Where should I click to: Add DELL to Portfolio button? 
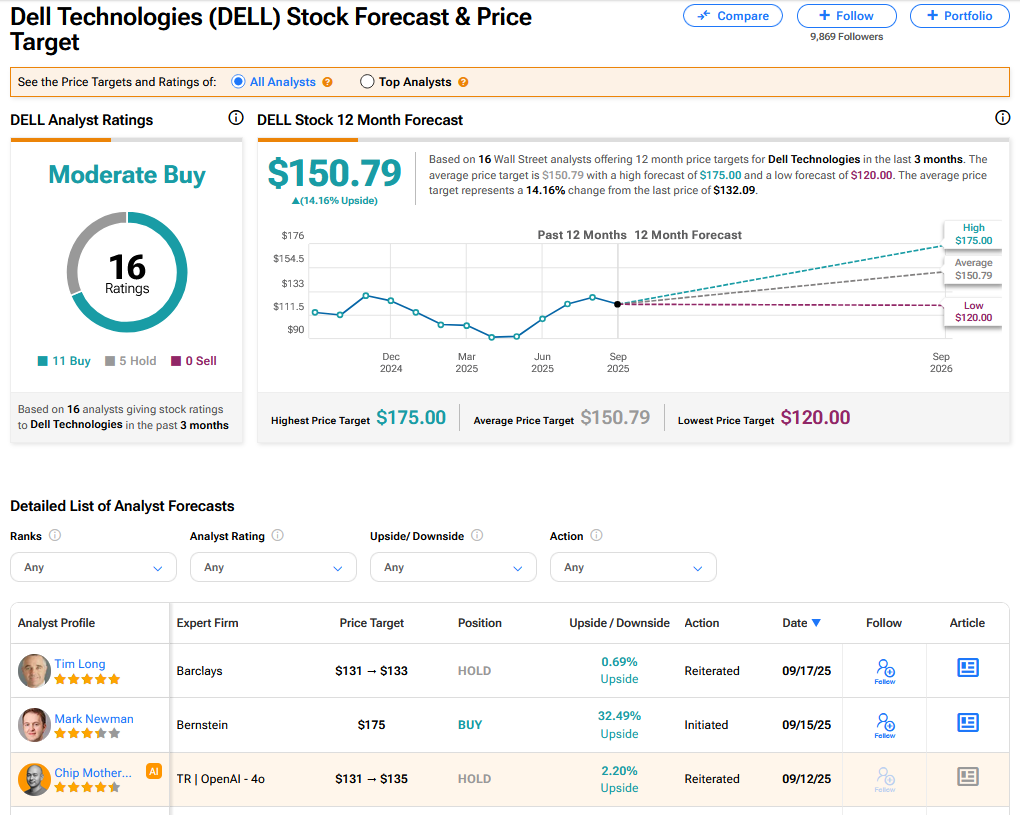960,16
